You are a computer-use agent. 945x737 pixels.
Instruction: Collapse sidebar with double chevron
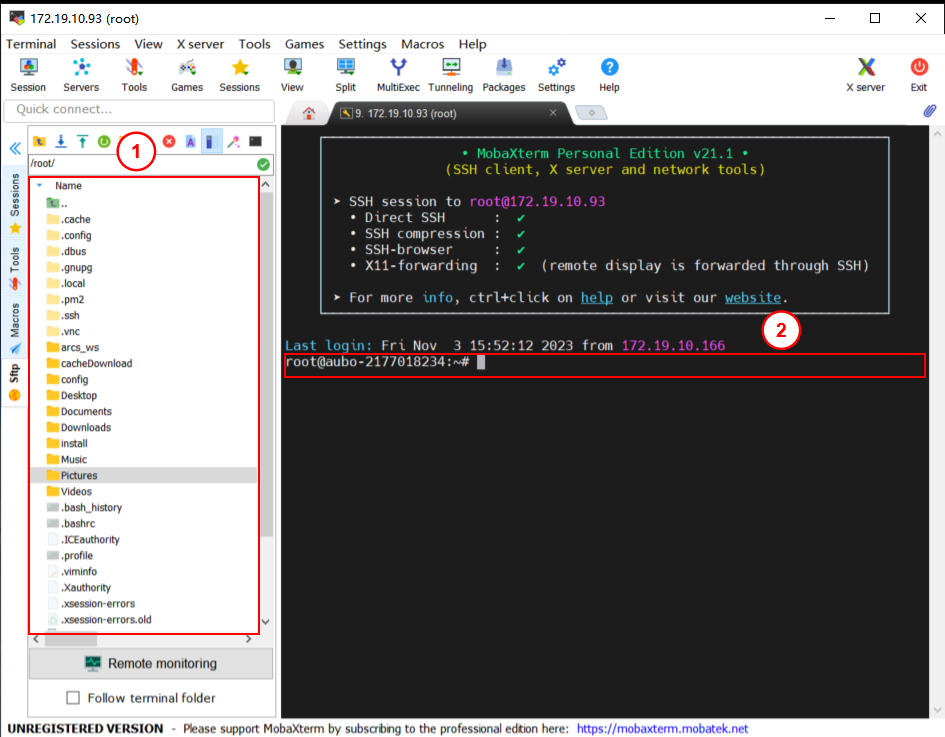[15, 149]
